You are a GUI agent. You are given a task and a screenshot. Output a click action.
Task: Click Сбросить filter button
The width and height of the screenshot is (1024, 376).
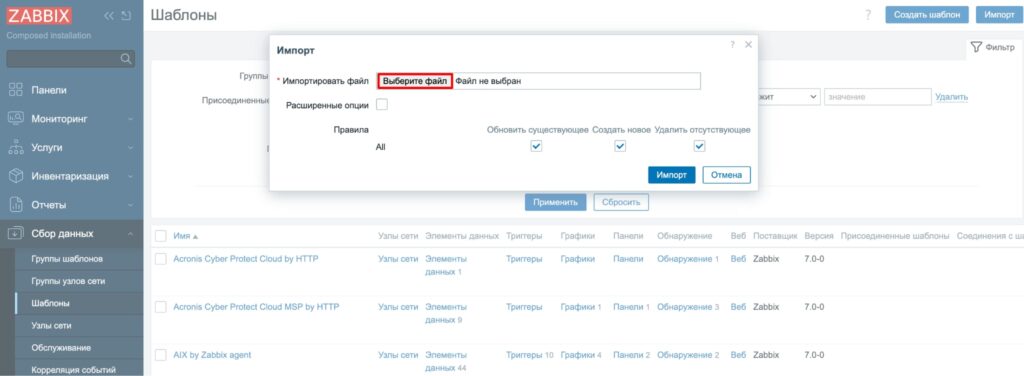pos(621,202)
